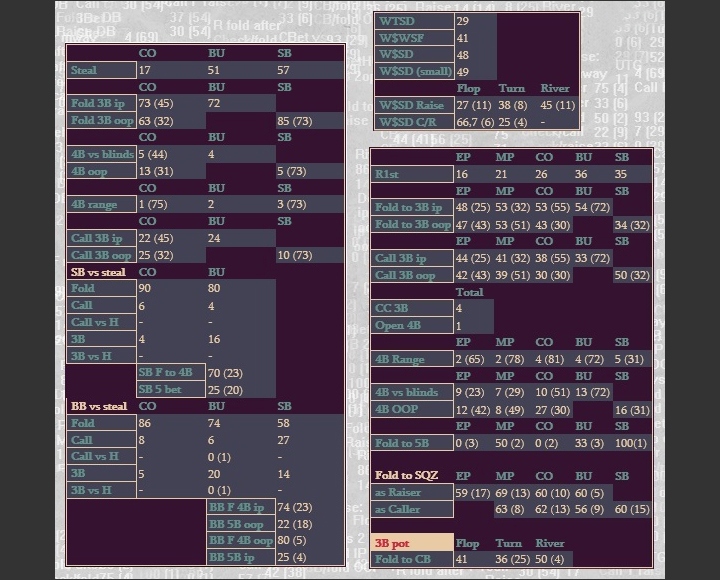This screenshot has height=580, width=720.
Task: Select the as Caller squeeze label
Action: tap(411, 509)
